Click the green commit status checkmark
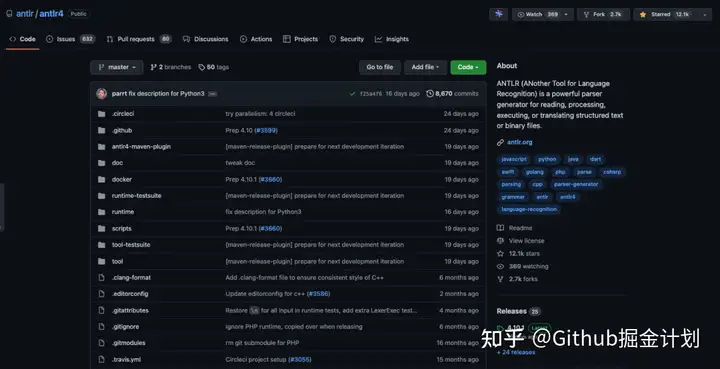This screenshot has width=720, height=369. pyautogui.click(x=352, y=94)
